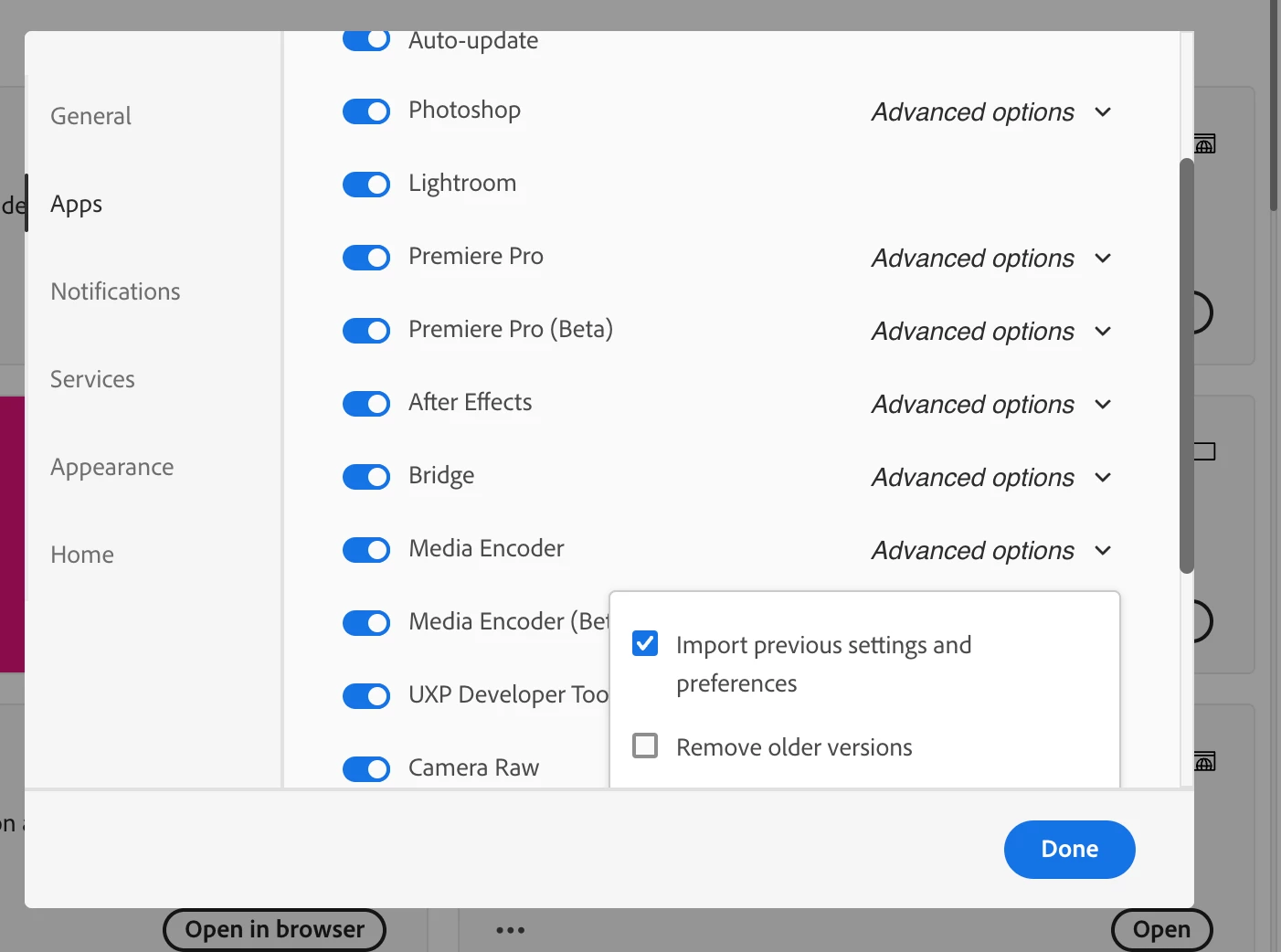Viewport: 1281px width, 952px height.
Task: Click the three-dots more options icon
Action: (x=511, y=930)
